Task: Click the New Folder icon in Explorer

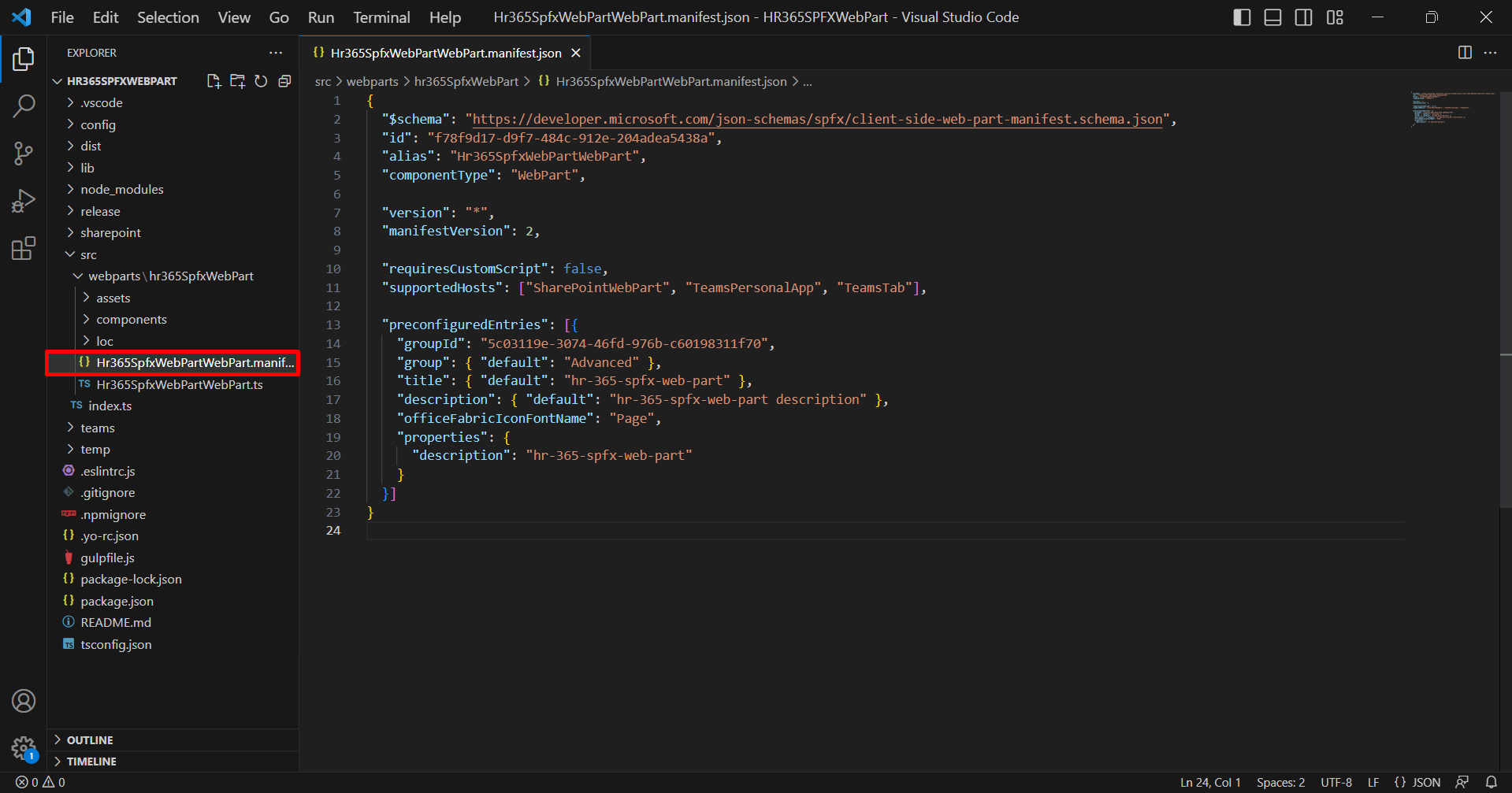Action: (x=237, y=81)
